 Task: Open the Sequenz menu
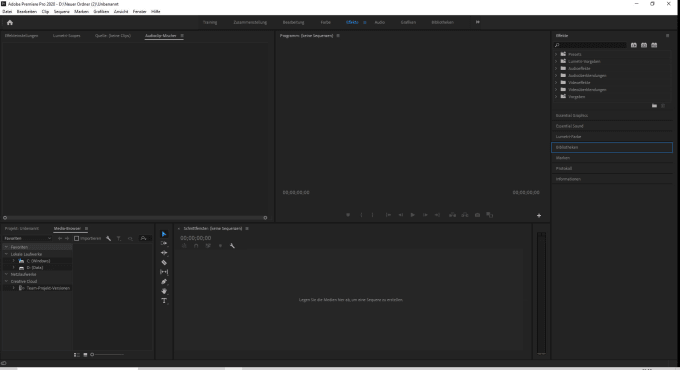[62, 12]
